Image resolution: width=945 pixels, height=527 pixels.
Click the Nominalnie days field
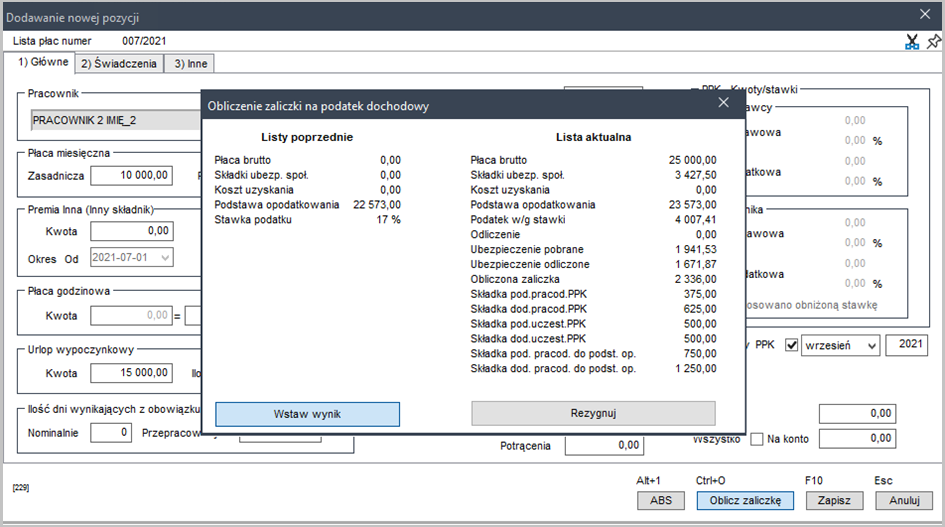(x=111, y=432)
